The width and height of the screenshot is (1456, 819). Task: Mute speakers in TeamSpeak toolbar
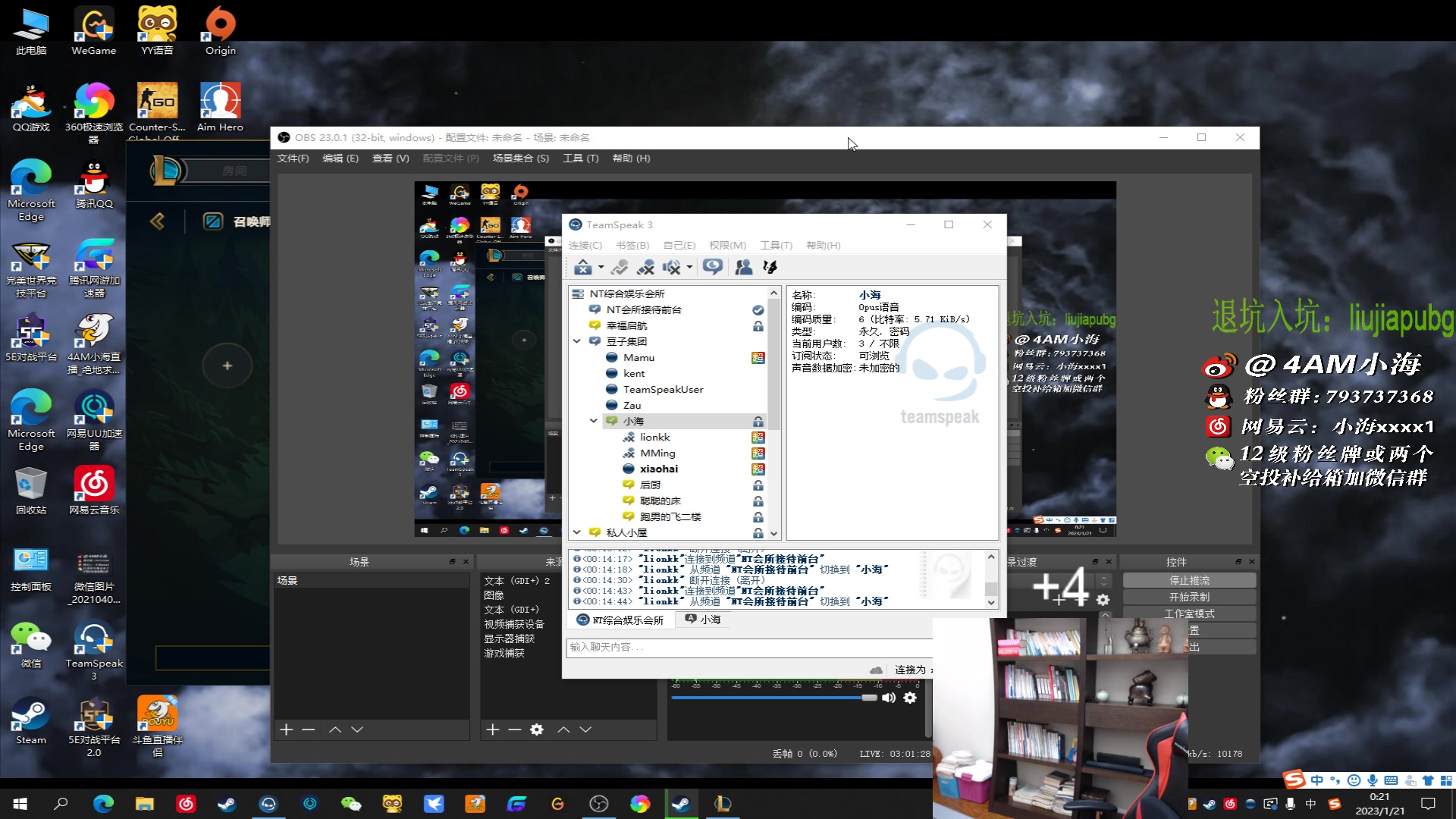[x=671, y=267]
